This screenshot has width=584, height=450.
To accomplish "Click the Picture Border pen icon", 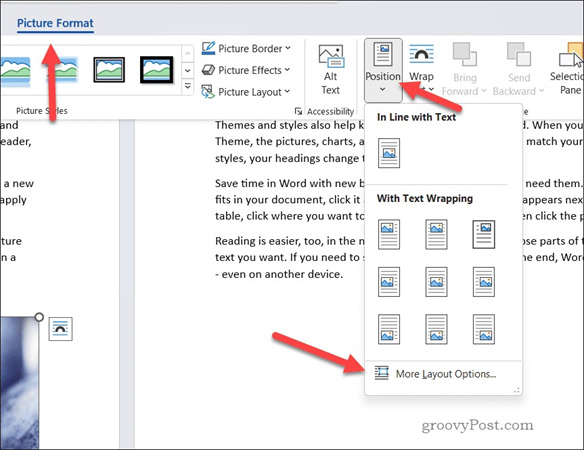I will coord(208,48).
